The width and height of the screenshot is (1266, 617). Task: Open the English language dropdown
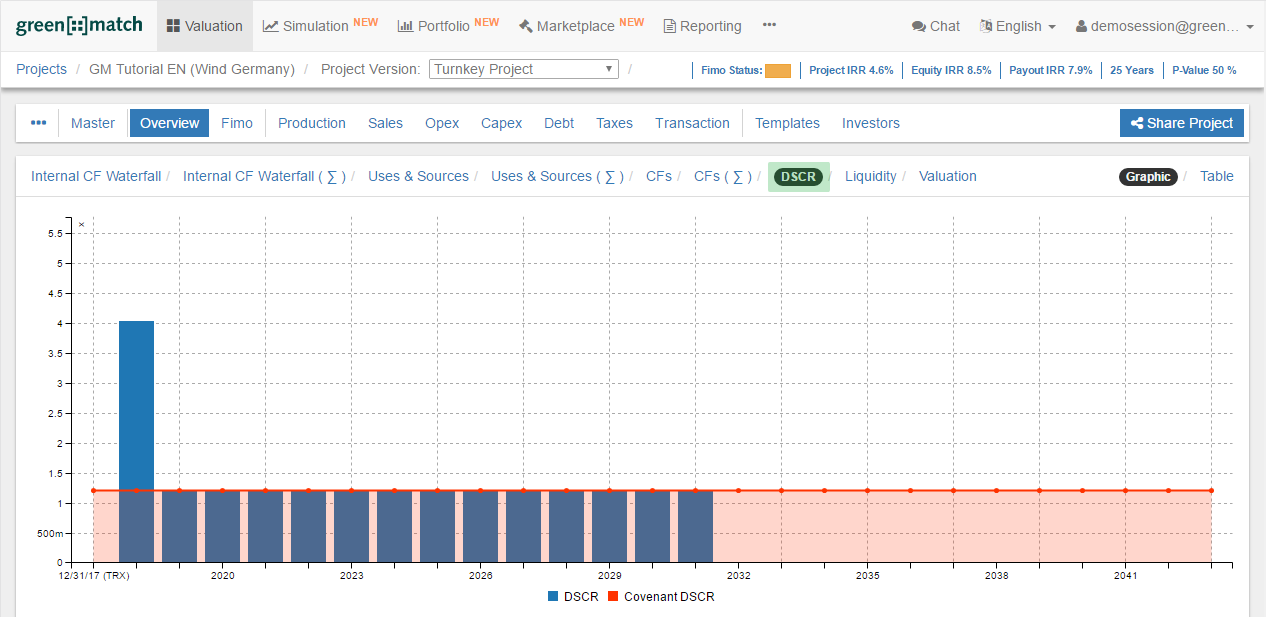1017,26
